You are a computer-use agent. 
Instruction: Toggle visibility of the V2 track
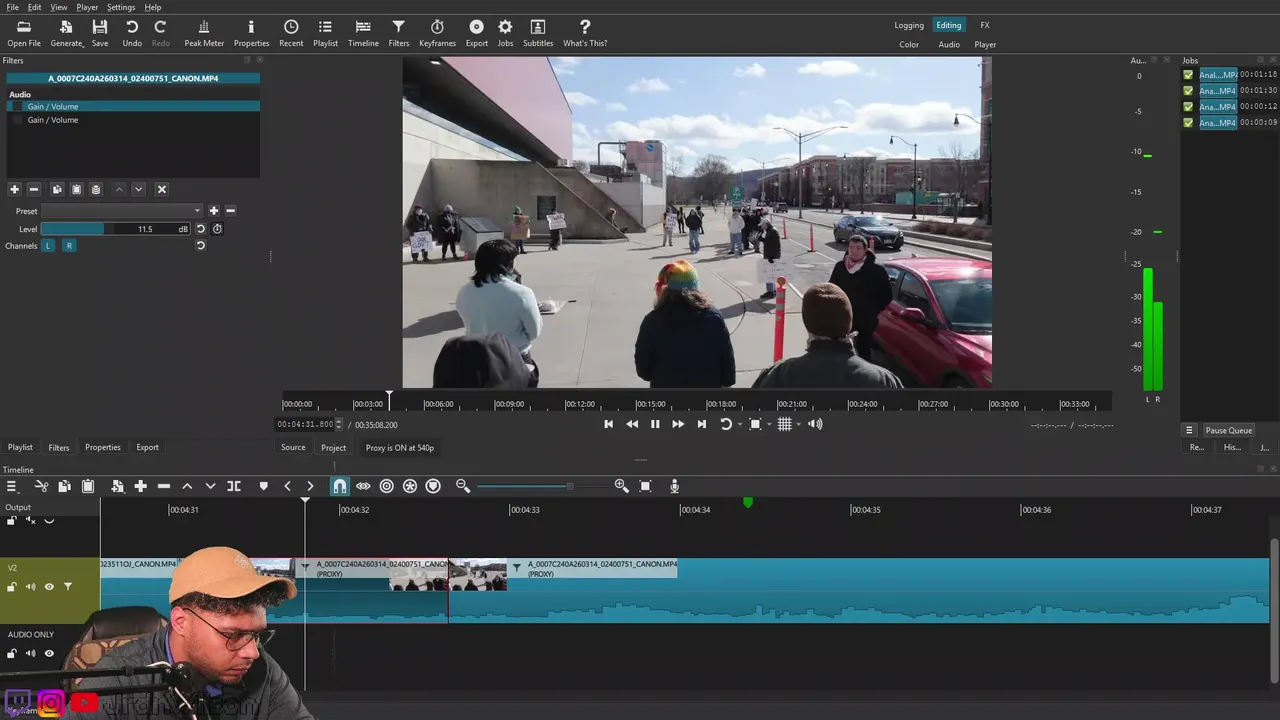click(x=49, y=587)
